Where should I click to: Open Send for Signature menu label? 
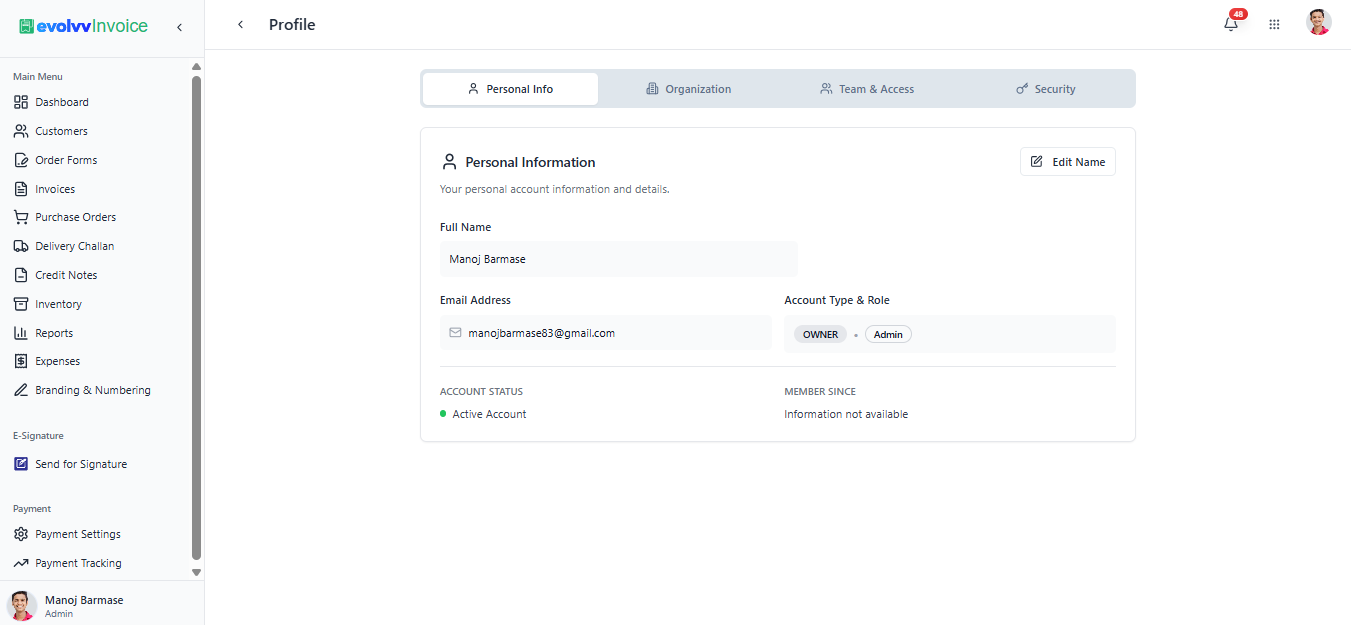click(x=81, y=464)
